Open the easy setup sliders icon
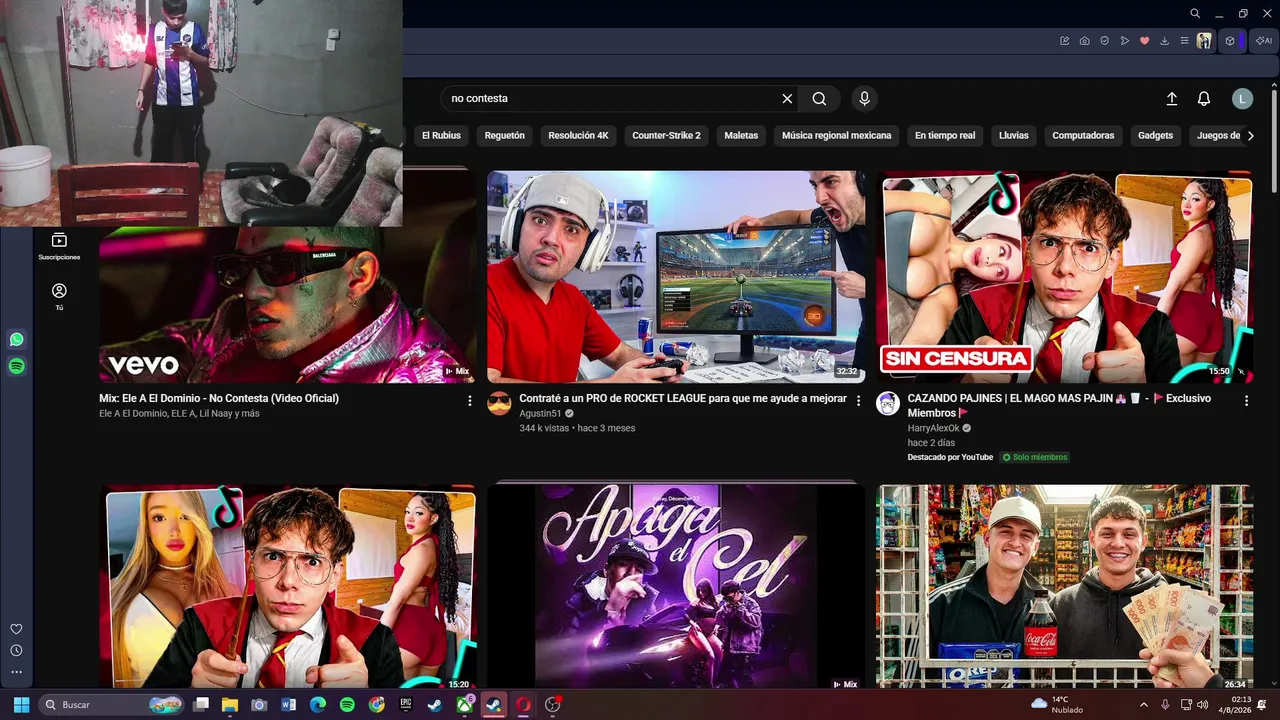This screenshot has height=720, width=1280. point(1185,41)
